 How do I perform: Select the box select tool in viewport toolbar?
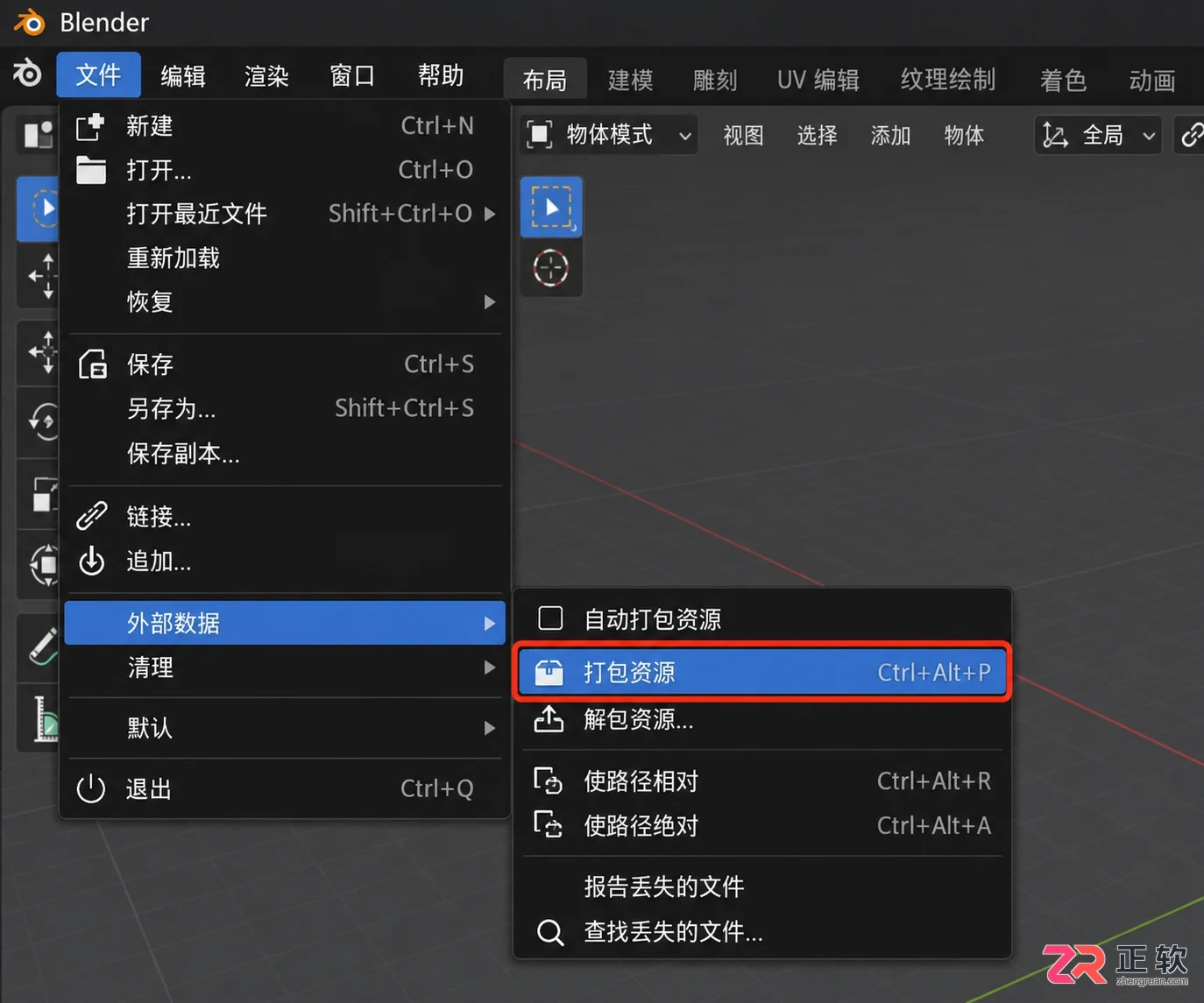coord(551,207)
